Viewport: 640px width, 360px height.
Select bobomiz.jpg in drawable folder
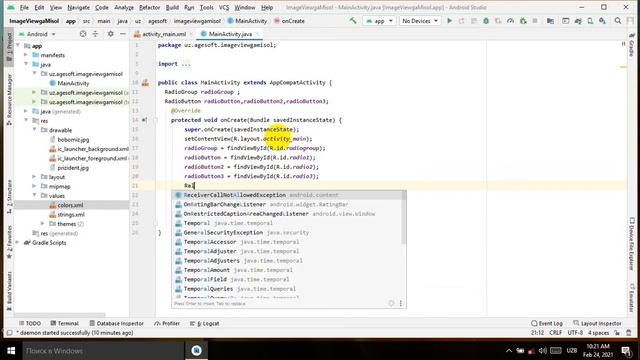[x=73, y=140]
